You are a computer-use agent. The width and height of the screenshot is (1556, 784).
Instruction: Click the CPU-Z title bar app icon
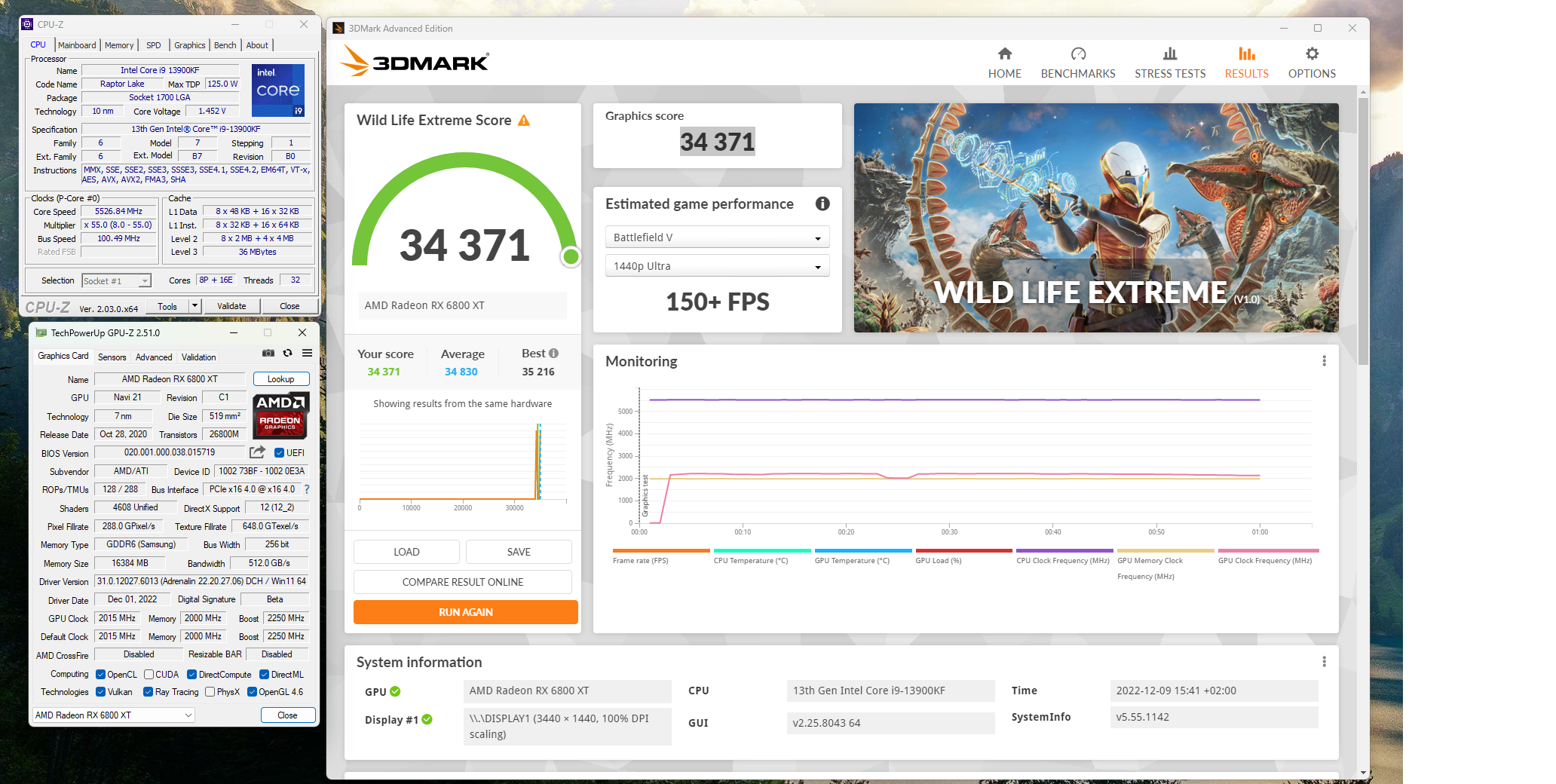(x=28, y=24)
